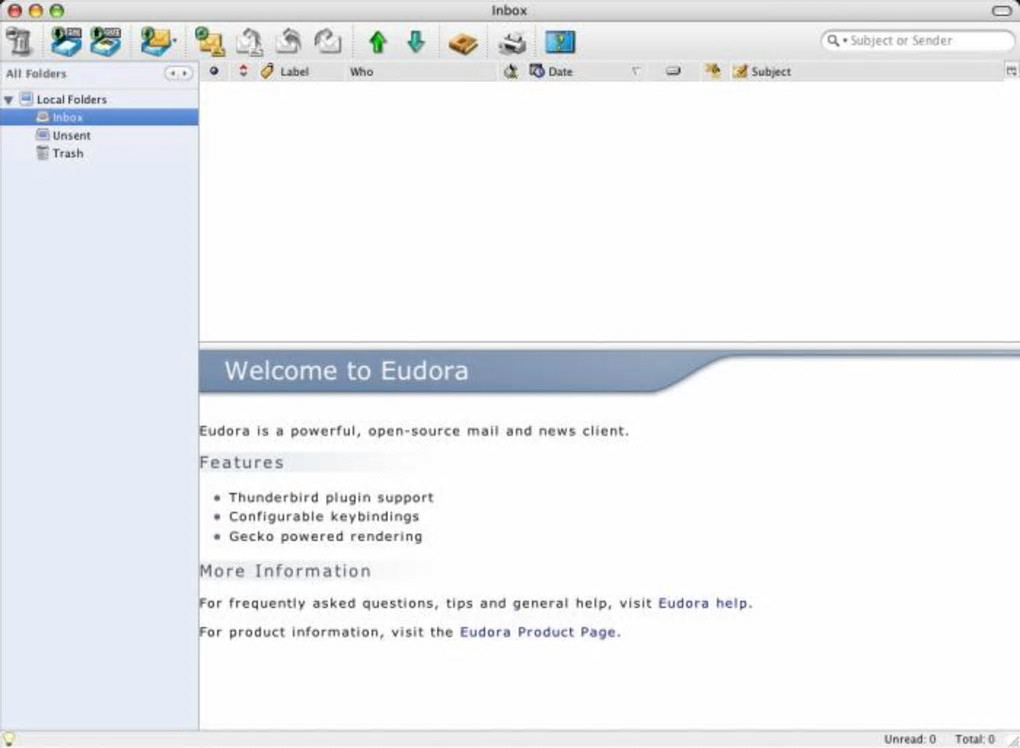This screenshot has width=1020, height=748.
Task: Click the Reply toolbar icon
Action: point(210,42)
